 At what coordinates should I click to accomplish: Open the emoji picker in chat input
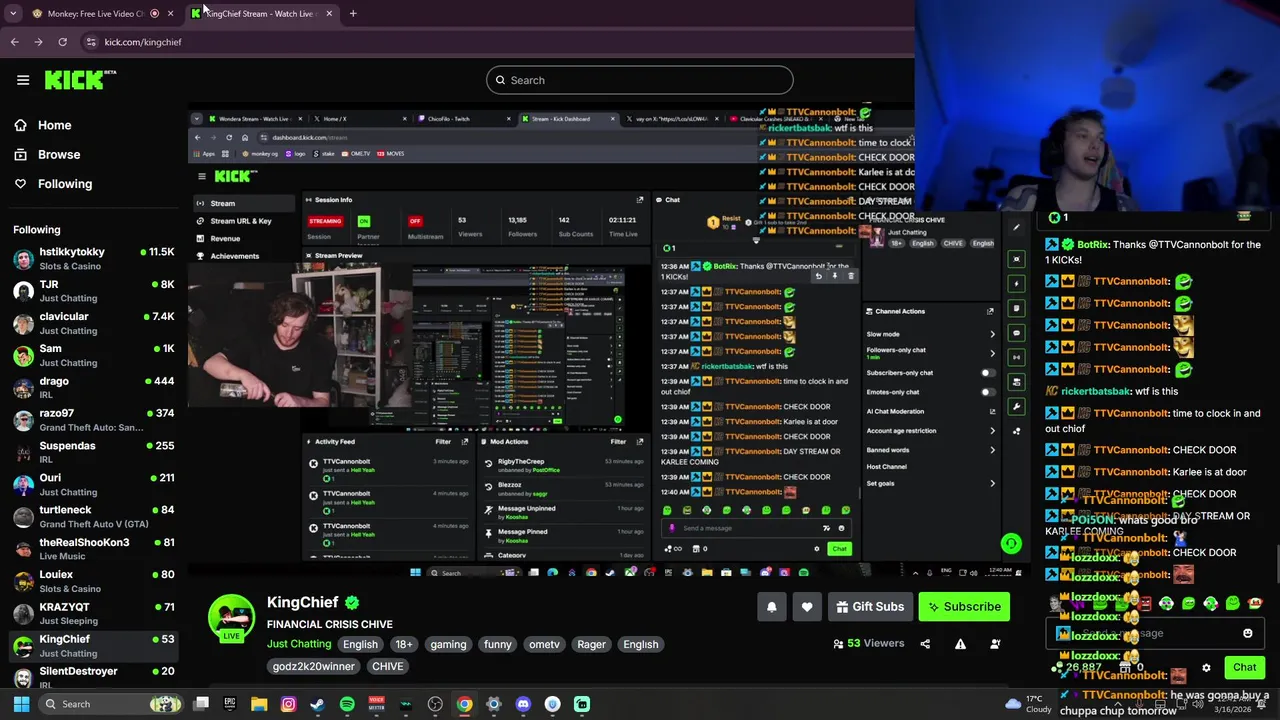coord(1247,633)
